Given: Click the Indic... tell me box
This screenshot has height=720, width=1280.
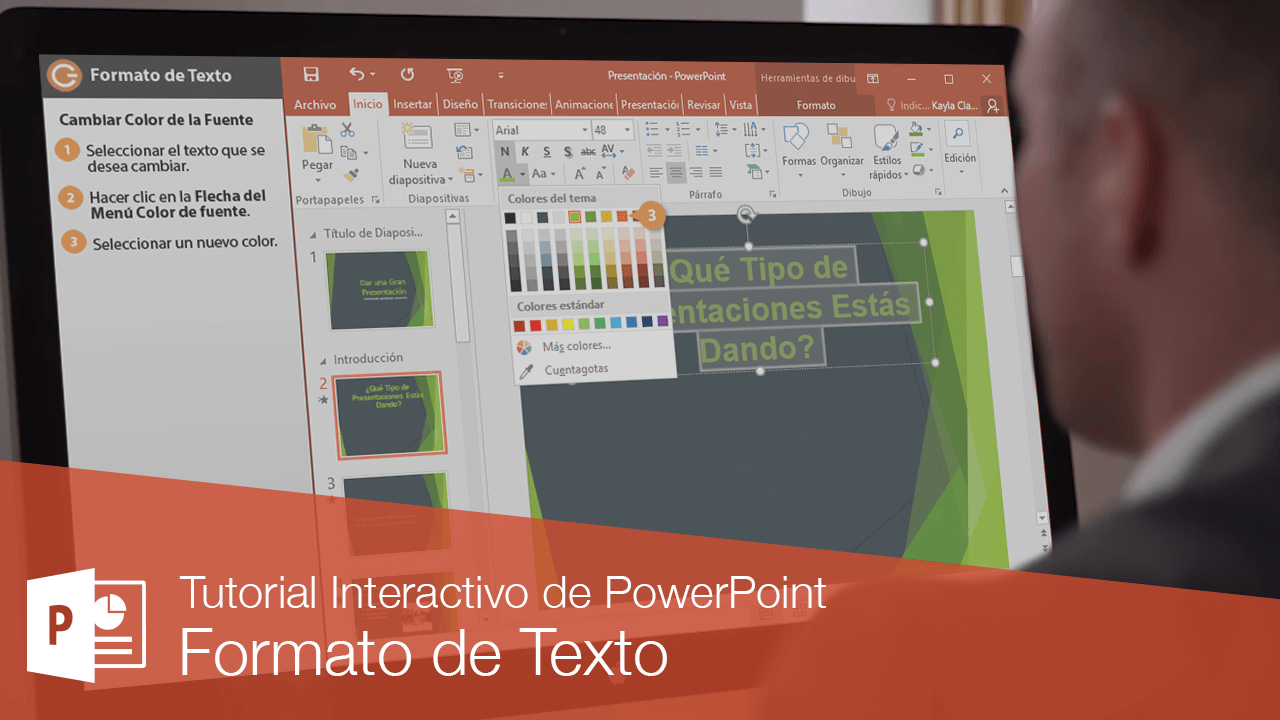Looking at the screenshot, I should pyautogui.click(x=908, y=105).
